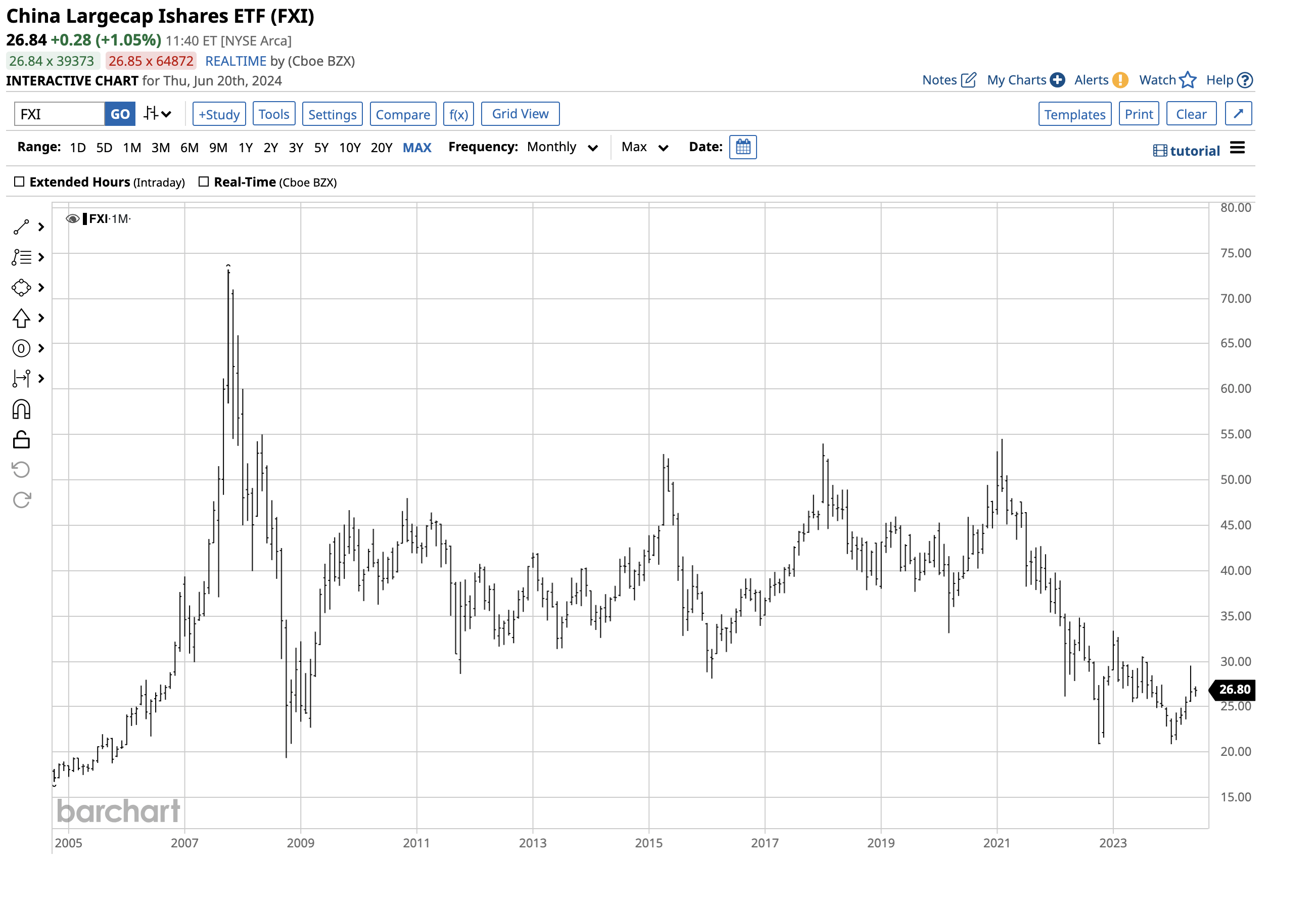Click the Templates button
Image resolution: width=1316 pixels, height=905 pixels.
[x=1074, y=114]
